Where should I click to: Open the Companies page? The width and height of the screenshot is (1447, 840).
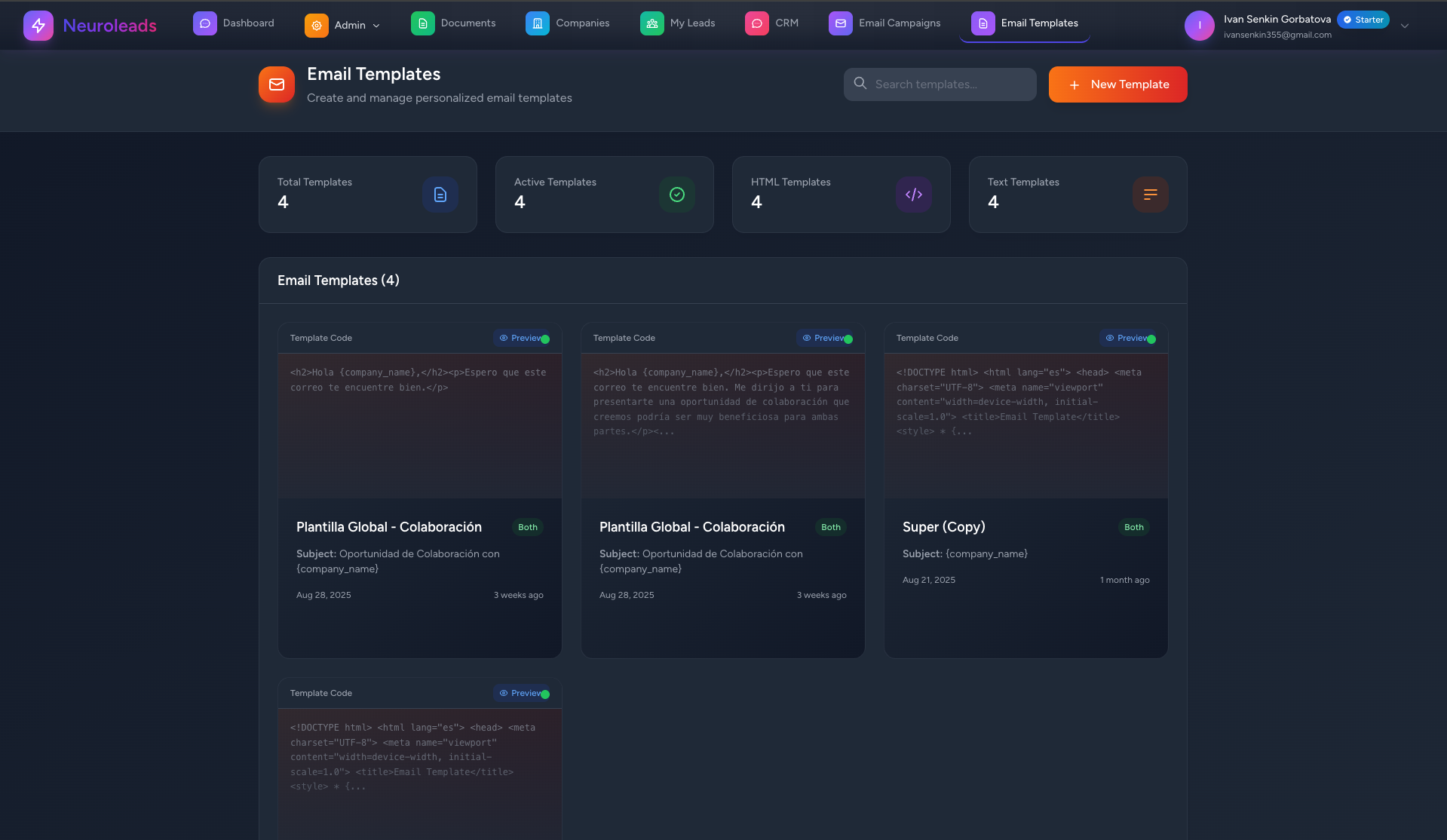coord(568,23)
